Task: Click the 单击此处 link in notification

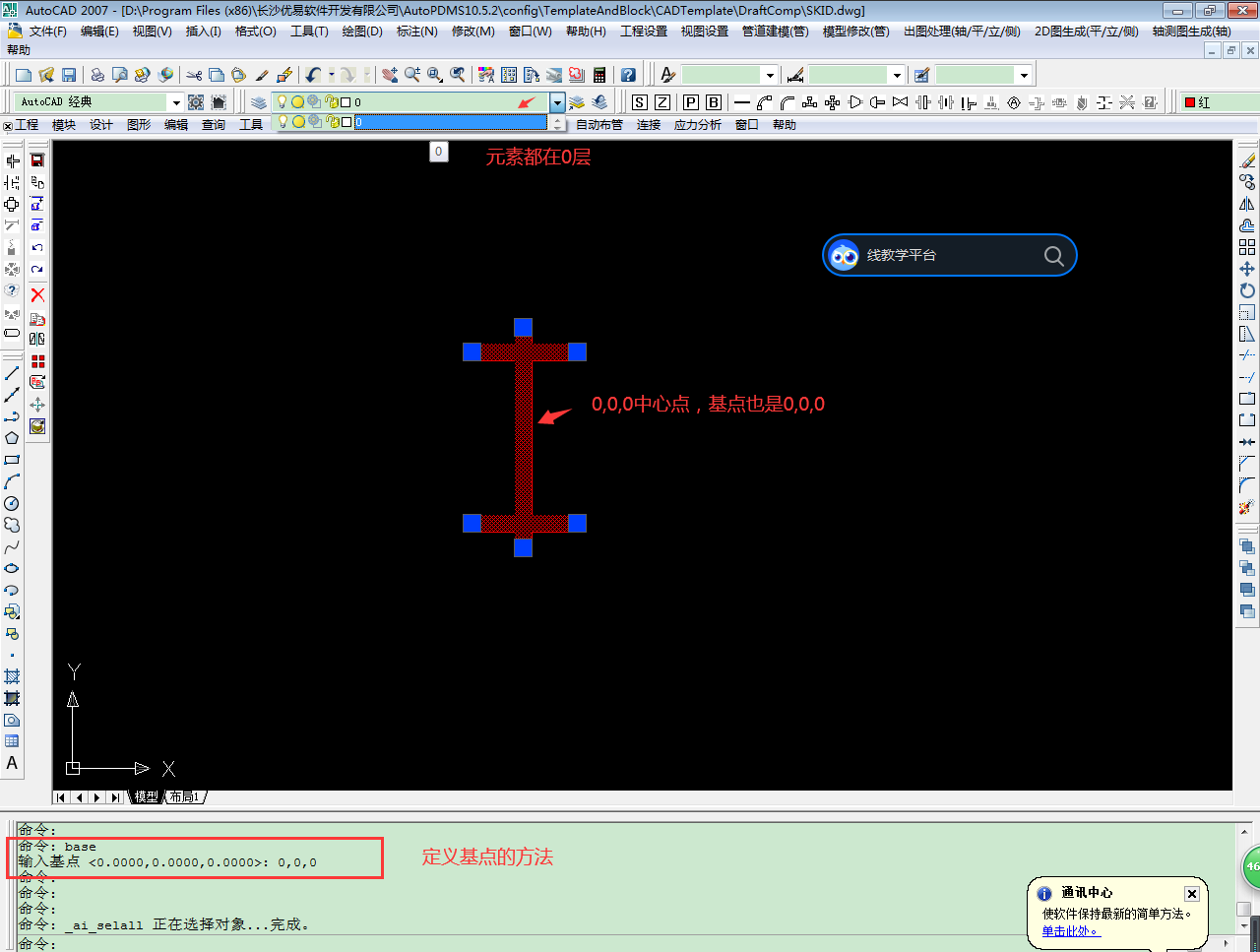Action: tap(1070, 931)
